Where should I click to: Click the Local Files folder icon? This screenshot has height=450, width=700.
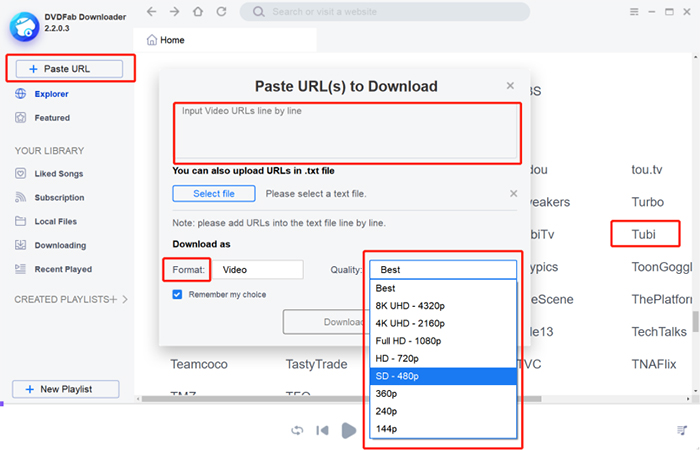(21, 221)
